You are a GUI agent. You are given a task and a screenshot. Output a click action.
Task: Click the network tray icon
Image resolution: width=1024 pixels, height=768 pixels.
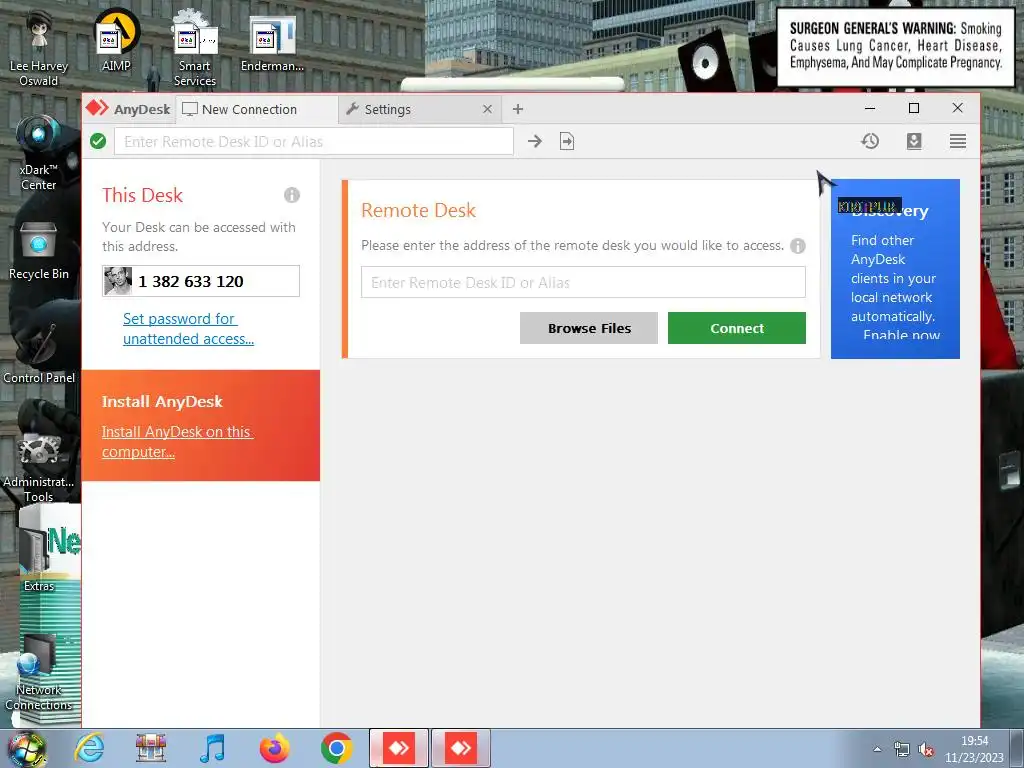coord(901,749)
